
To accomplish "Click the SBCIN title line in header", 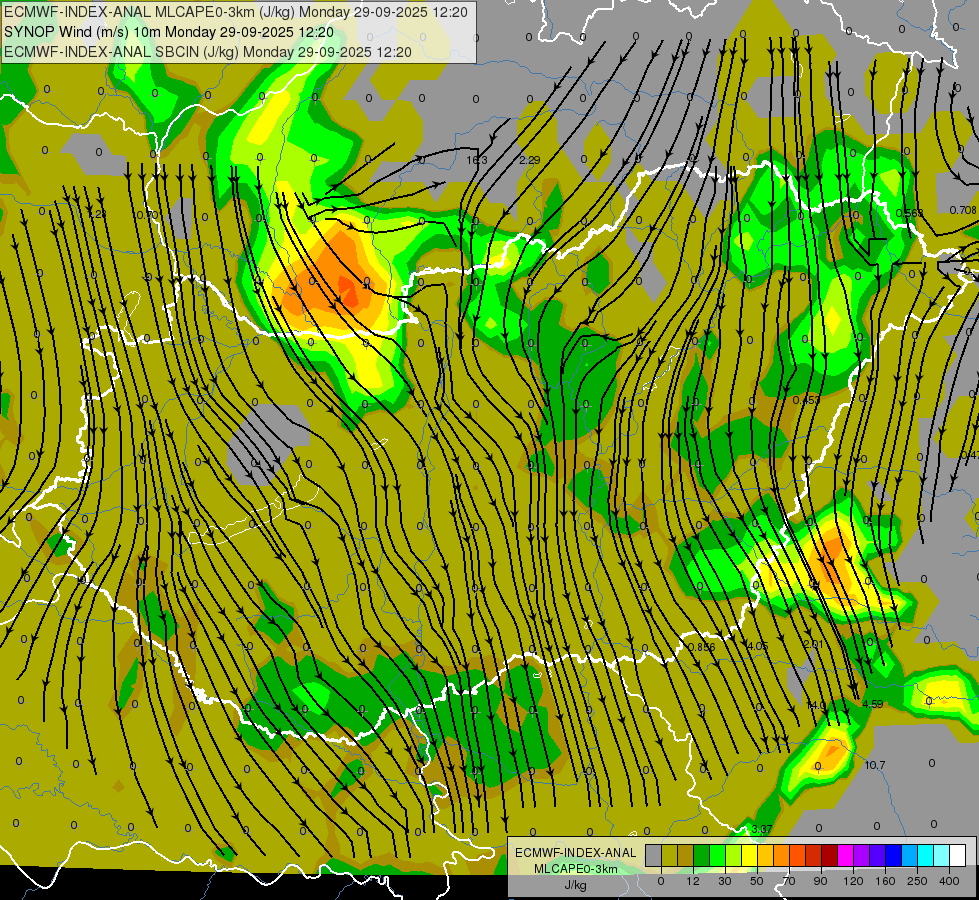I will [x=208, y=52].
